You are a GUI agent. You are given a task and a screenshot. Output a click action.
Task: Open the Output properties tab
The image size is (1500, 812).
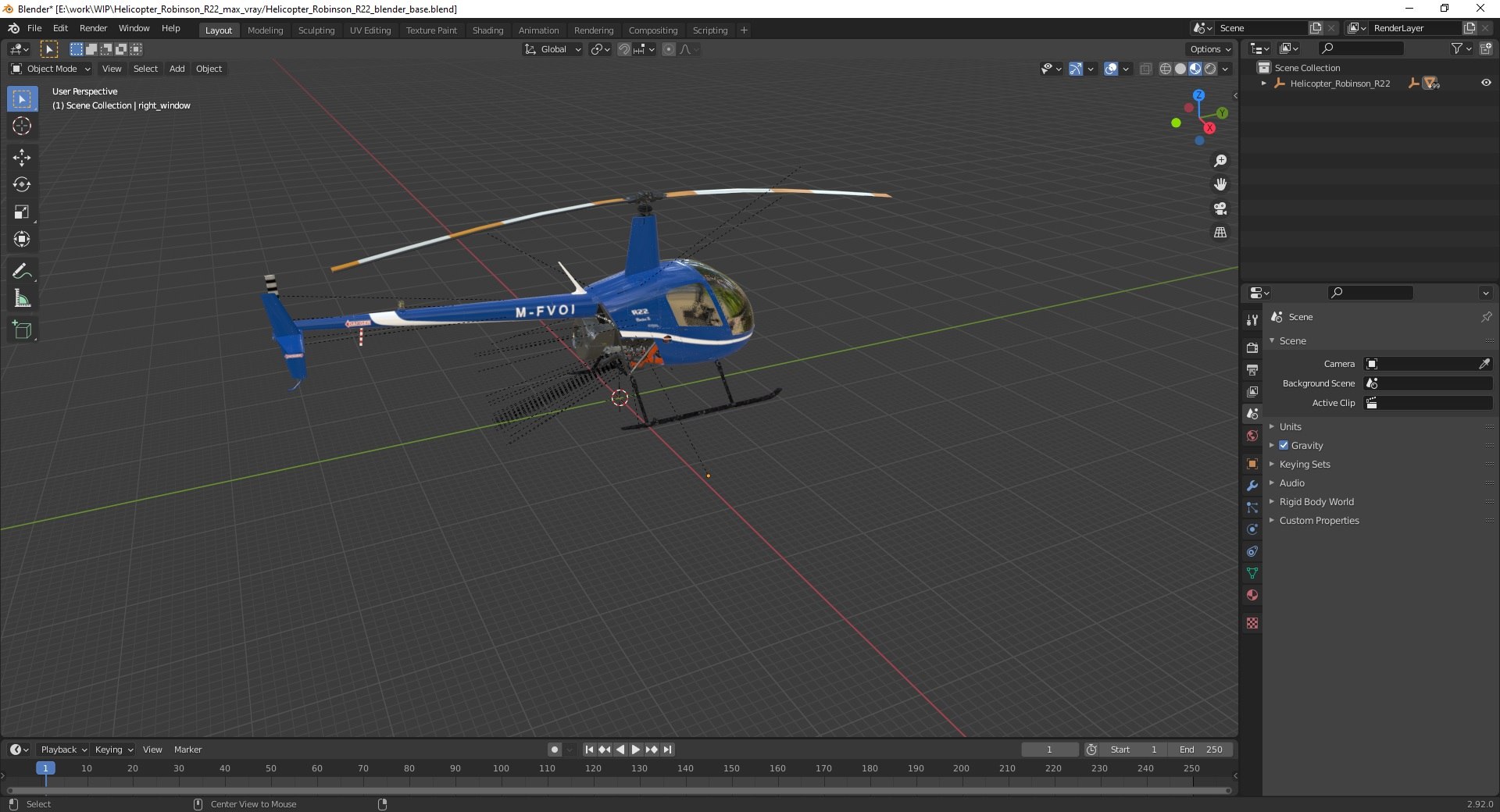(x=1252, y=369)
